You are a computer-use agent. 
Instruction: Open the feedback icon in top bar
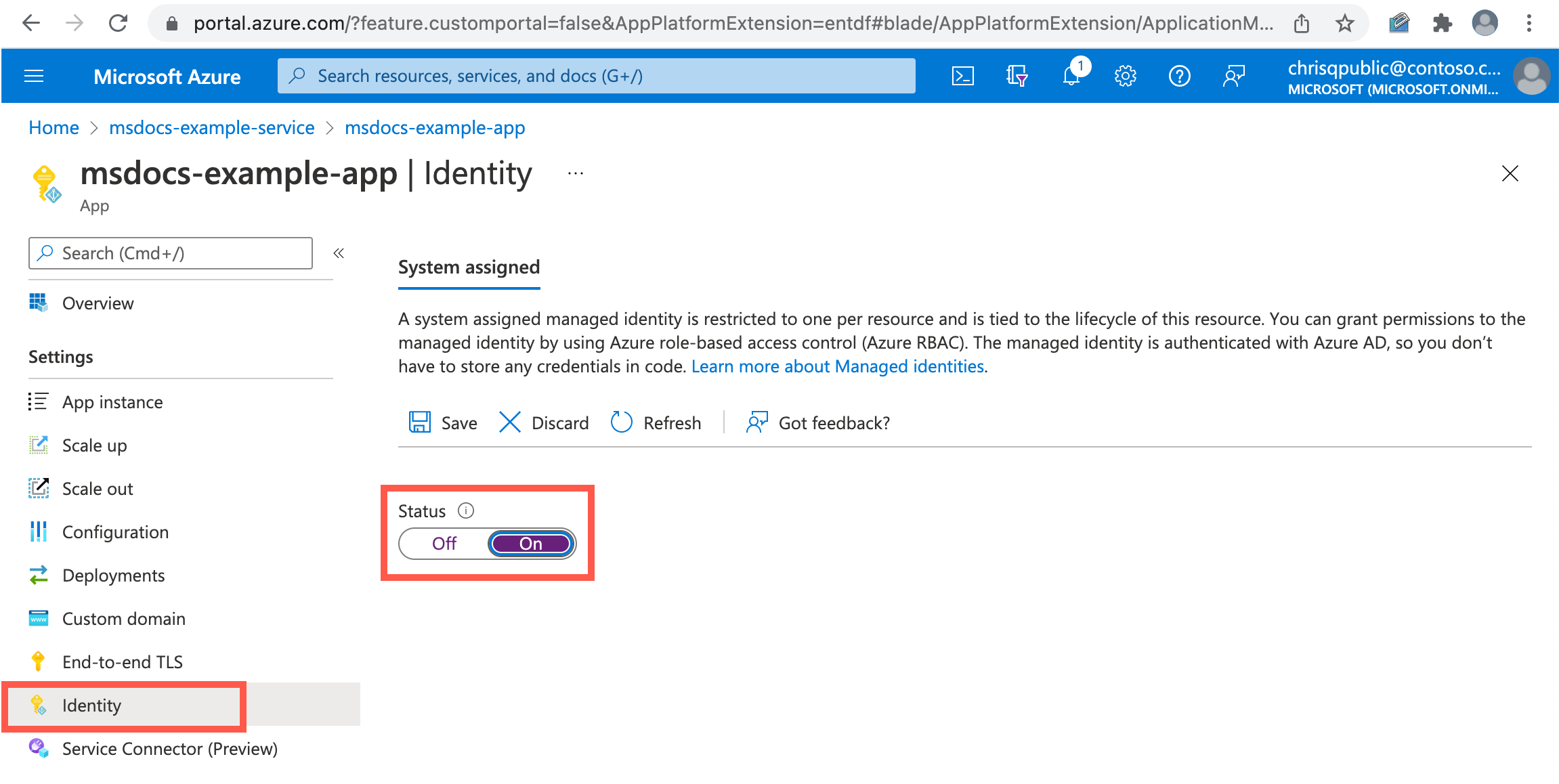[x=1233, y=76]
